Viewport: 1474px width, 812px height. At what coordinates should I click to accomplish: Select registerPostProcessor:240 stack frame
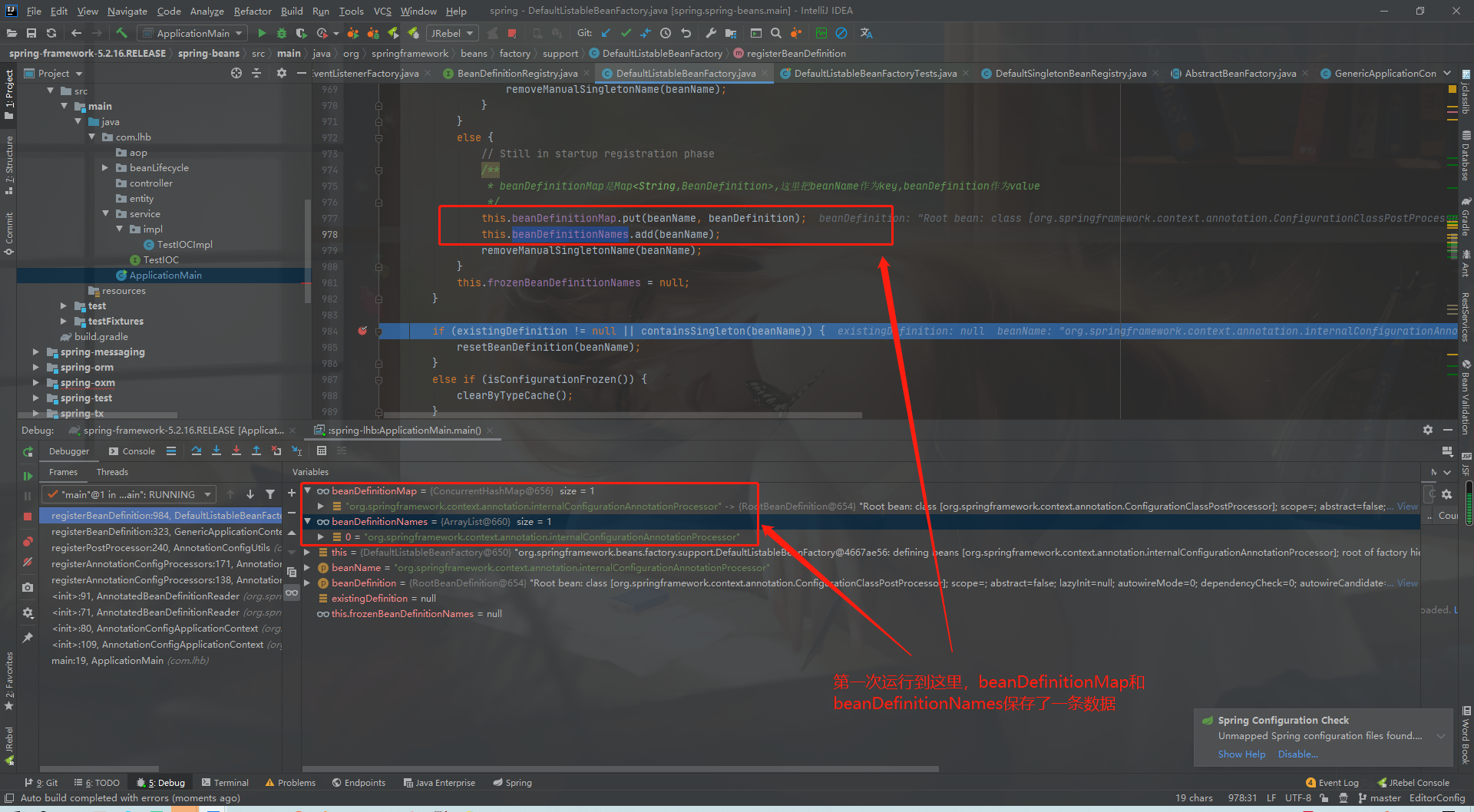160,548
